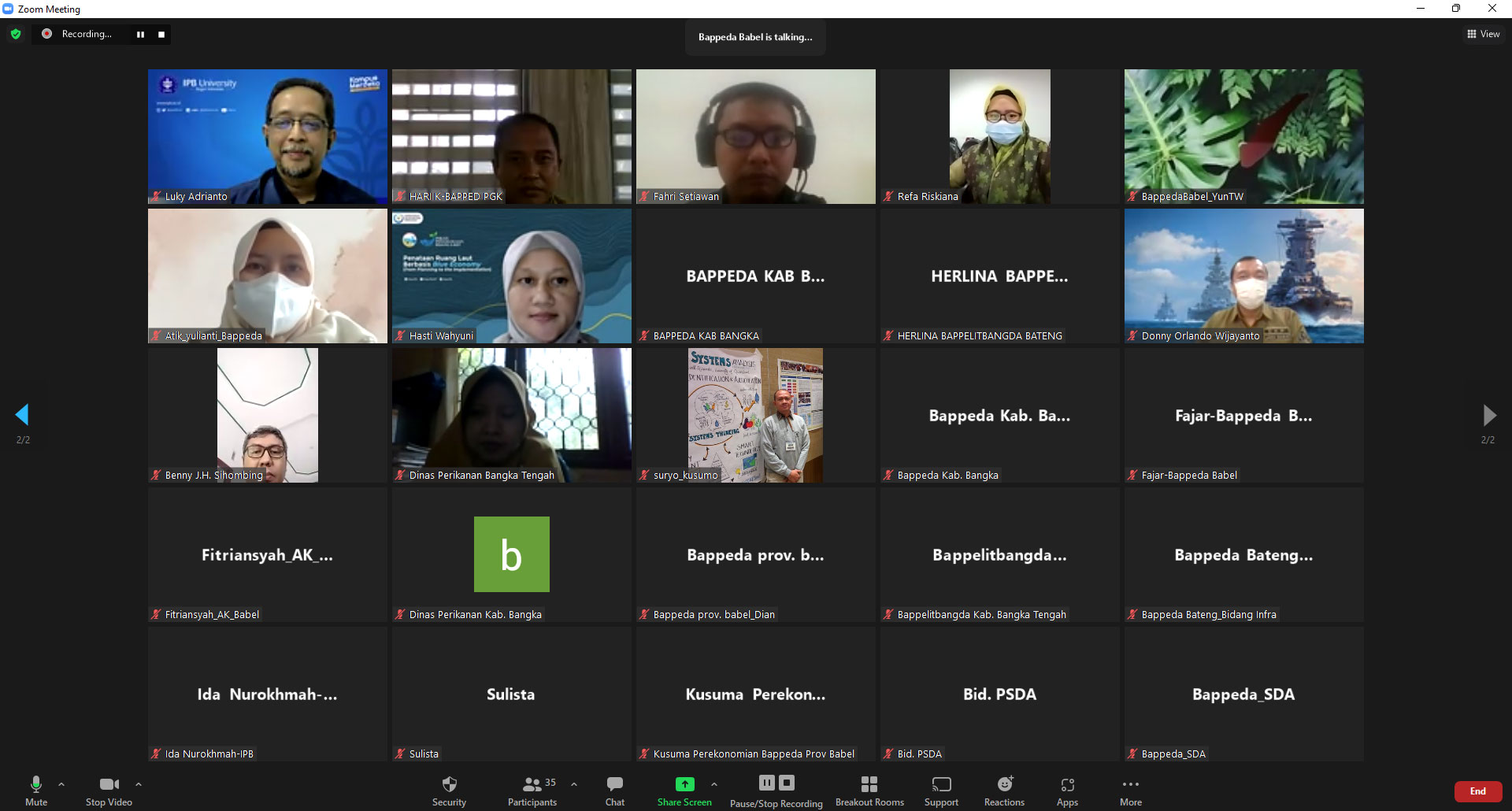Expand audio options arrow beside Mute
This screenshot has height=811, width=1512.
[x=61, y=784]
